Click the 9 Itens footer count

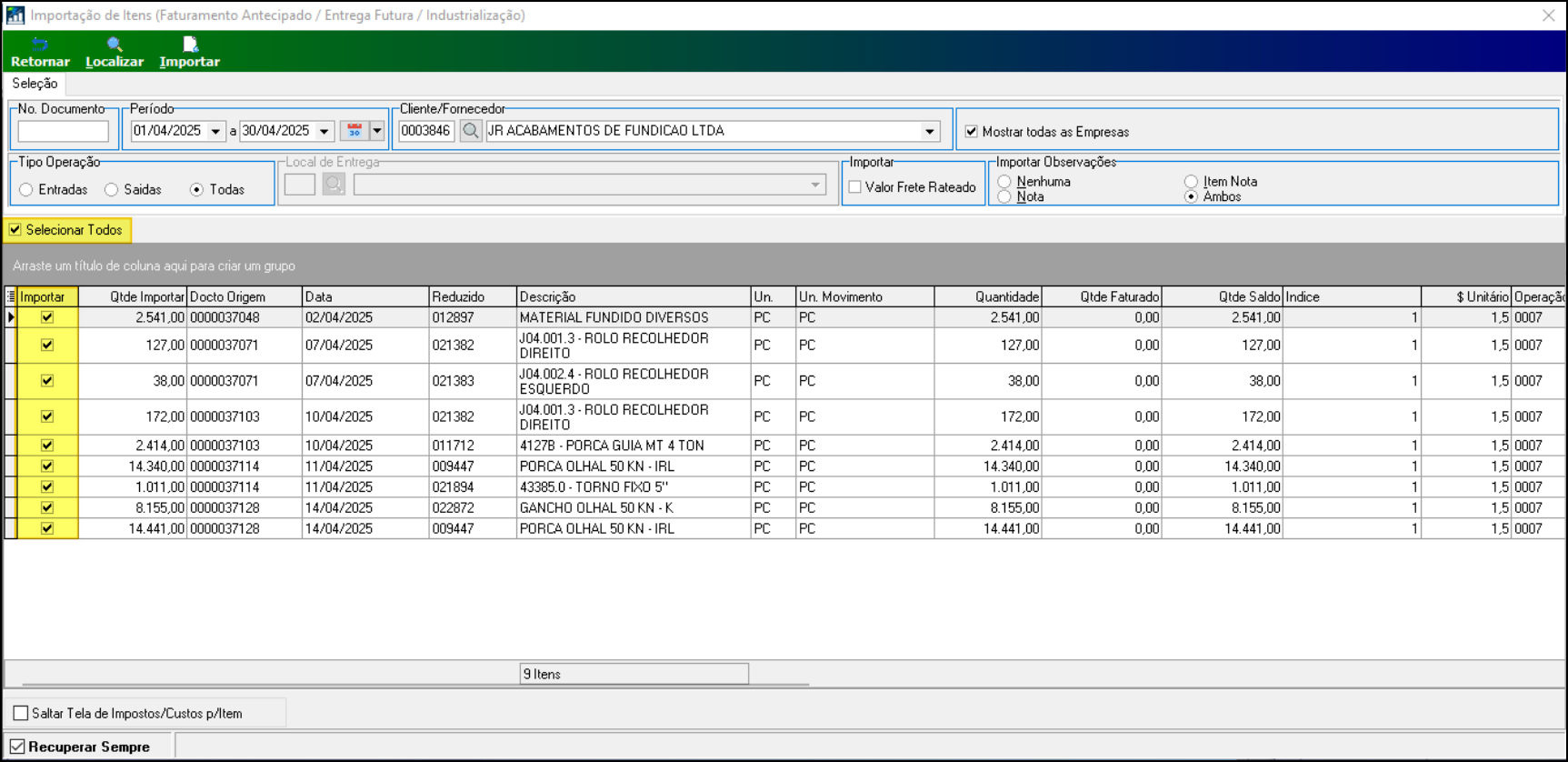click(634, 674)
